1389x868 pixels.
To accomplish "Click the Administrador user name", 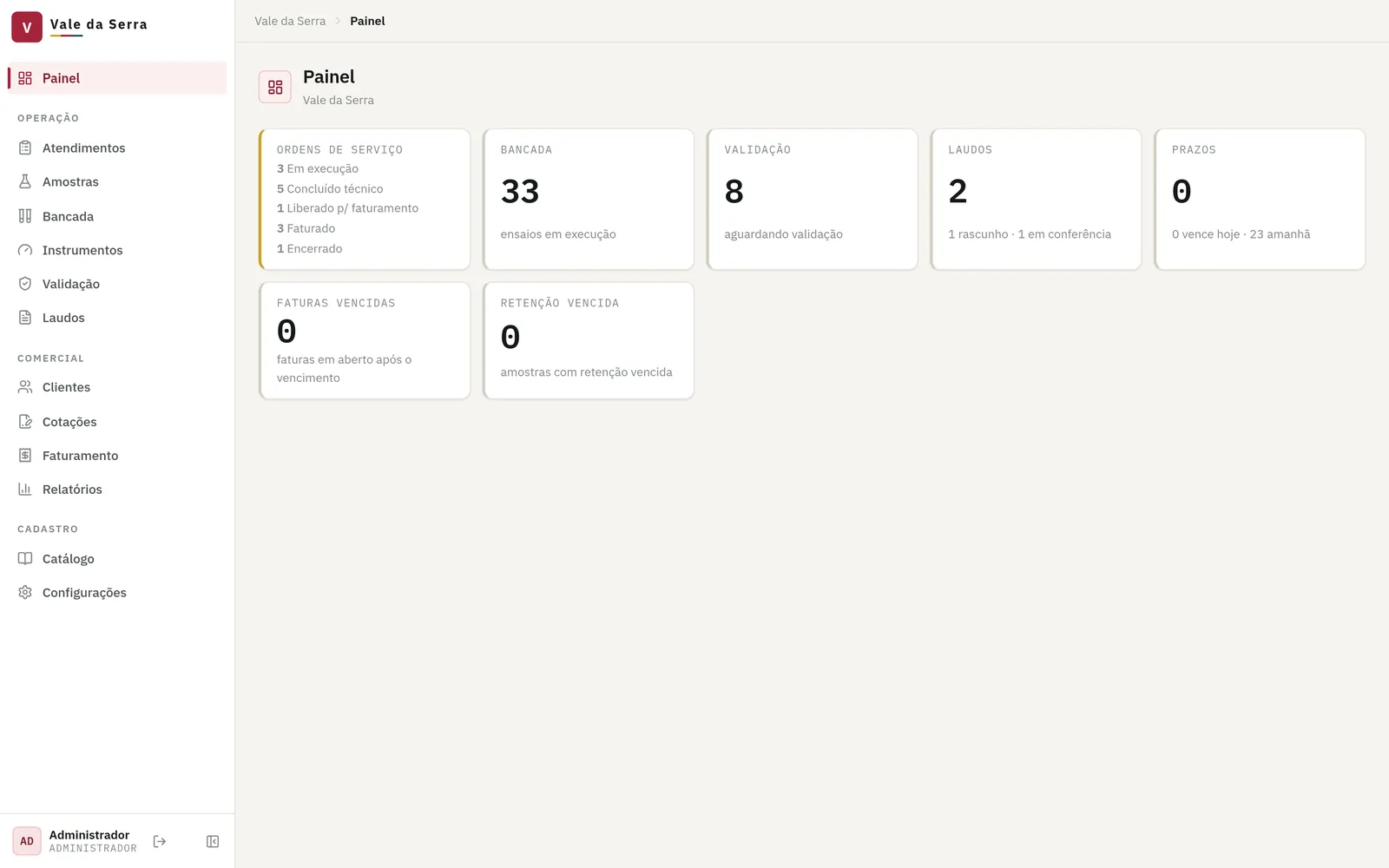I will (89, 835).
